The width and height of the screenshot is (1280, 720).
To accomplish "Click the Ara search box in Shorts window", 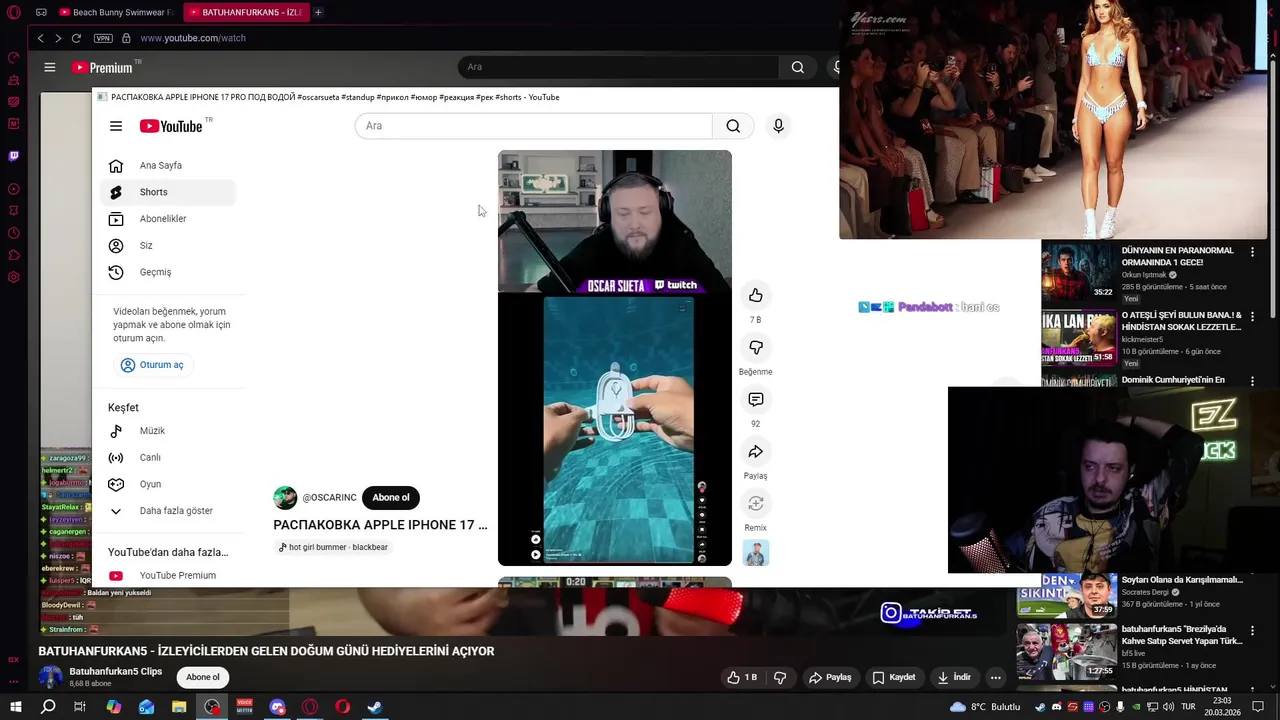I will pyautogui.click(x=534, y=126).
